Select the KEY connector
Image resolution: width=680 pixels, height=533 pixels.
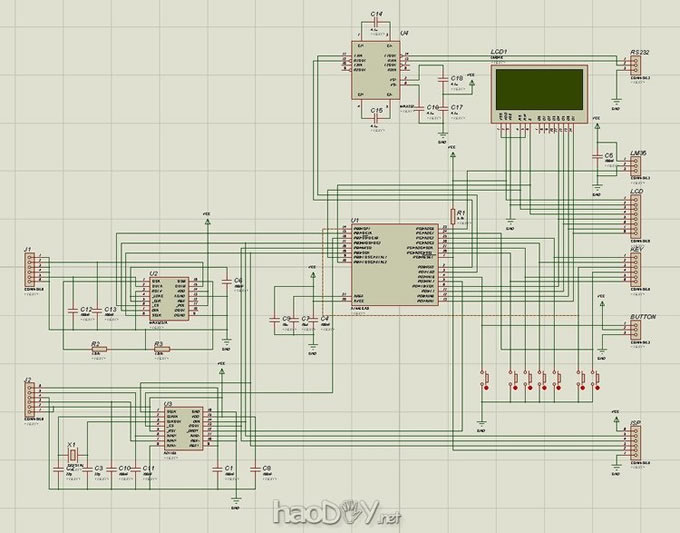coord(636,270)
